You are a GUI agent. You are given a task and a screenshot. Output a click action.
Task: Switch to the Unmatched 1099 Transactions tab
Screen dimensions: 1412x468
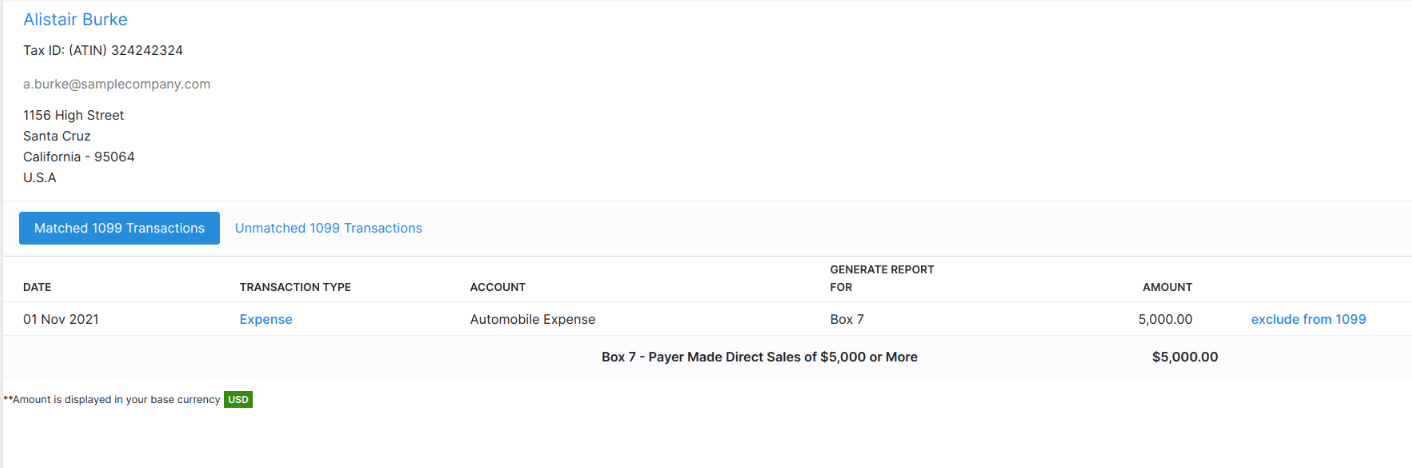tap(328, 228)
